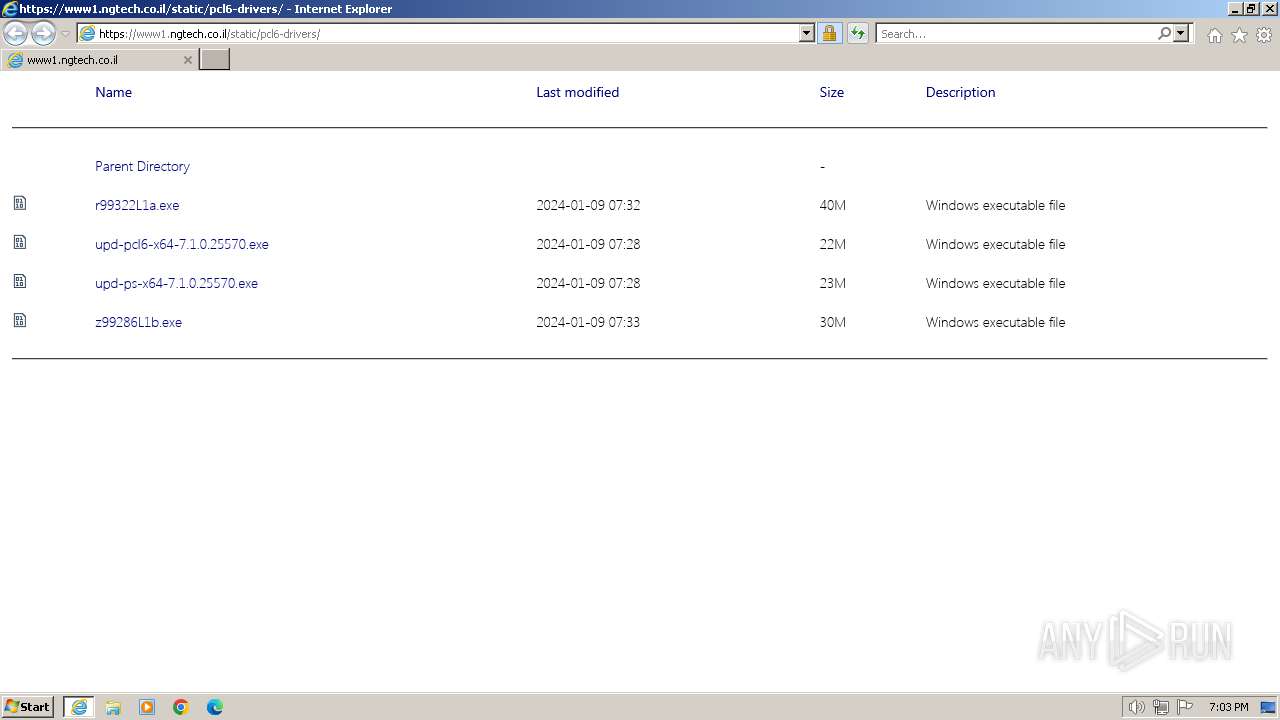Click Internet Explorer taskbar icon
The image size is (1280, 720).
pos(79,707)
